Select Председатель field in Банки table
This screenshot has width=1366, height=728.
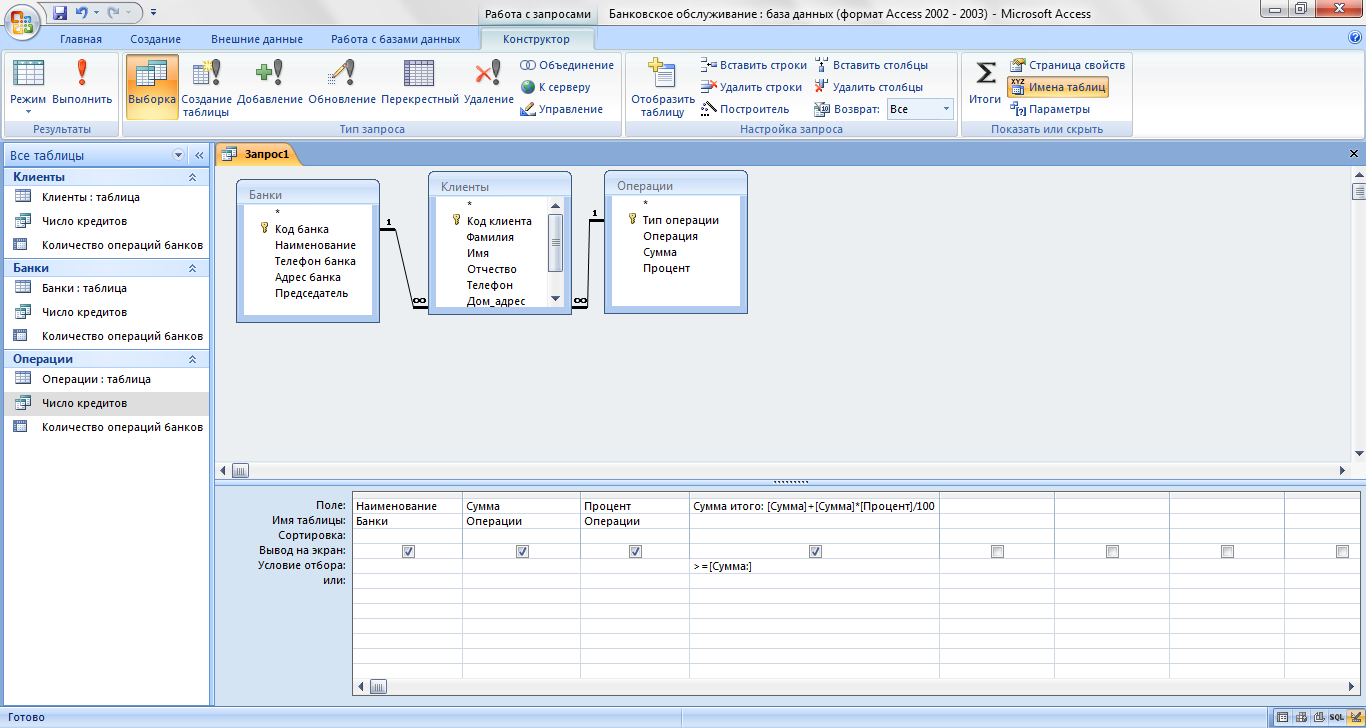(311, 293)
